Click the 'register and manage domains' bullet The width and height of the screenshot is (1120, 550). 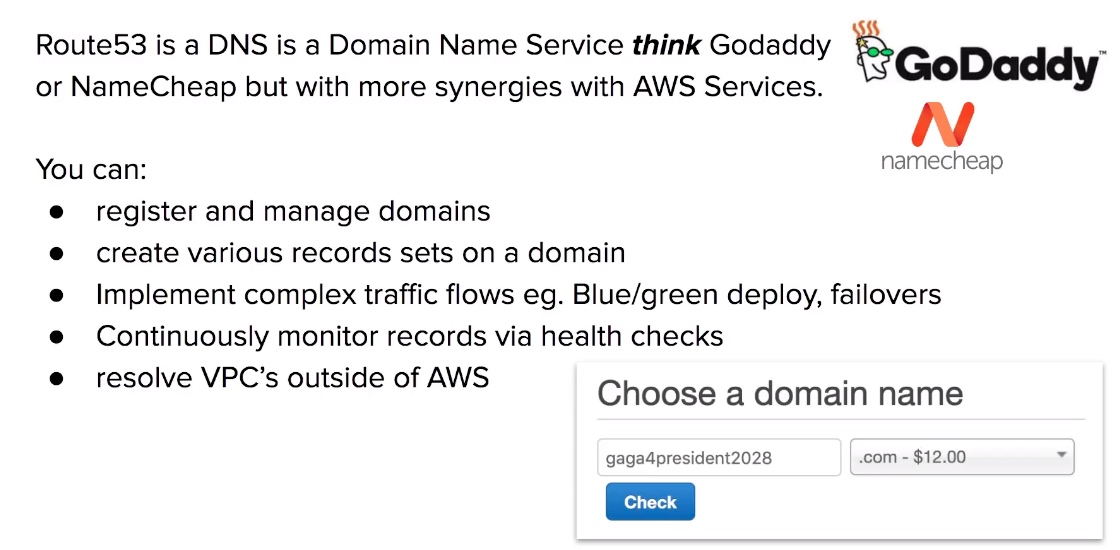pyautogui.click(x=293, y=211)
